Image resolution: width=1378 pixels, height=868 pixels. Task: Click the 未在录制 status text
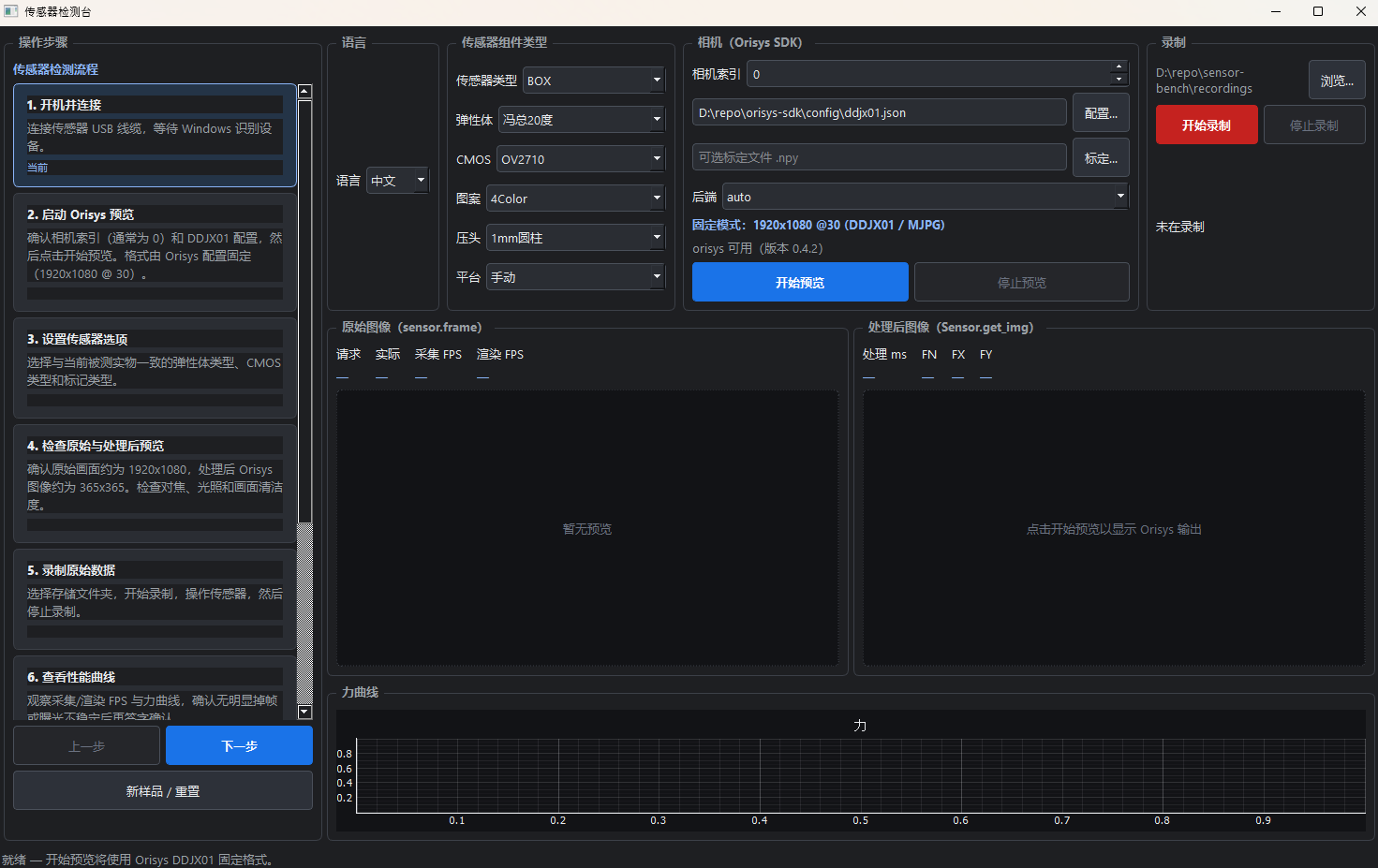tap(1179, 227)
